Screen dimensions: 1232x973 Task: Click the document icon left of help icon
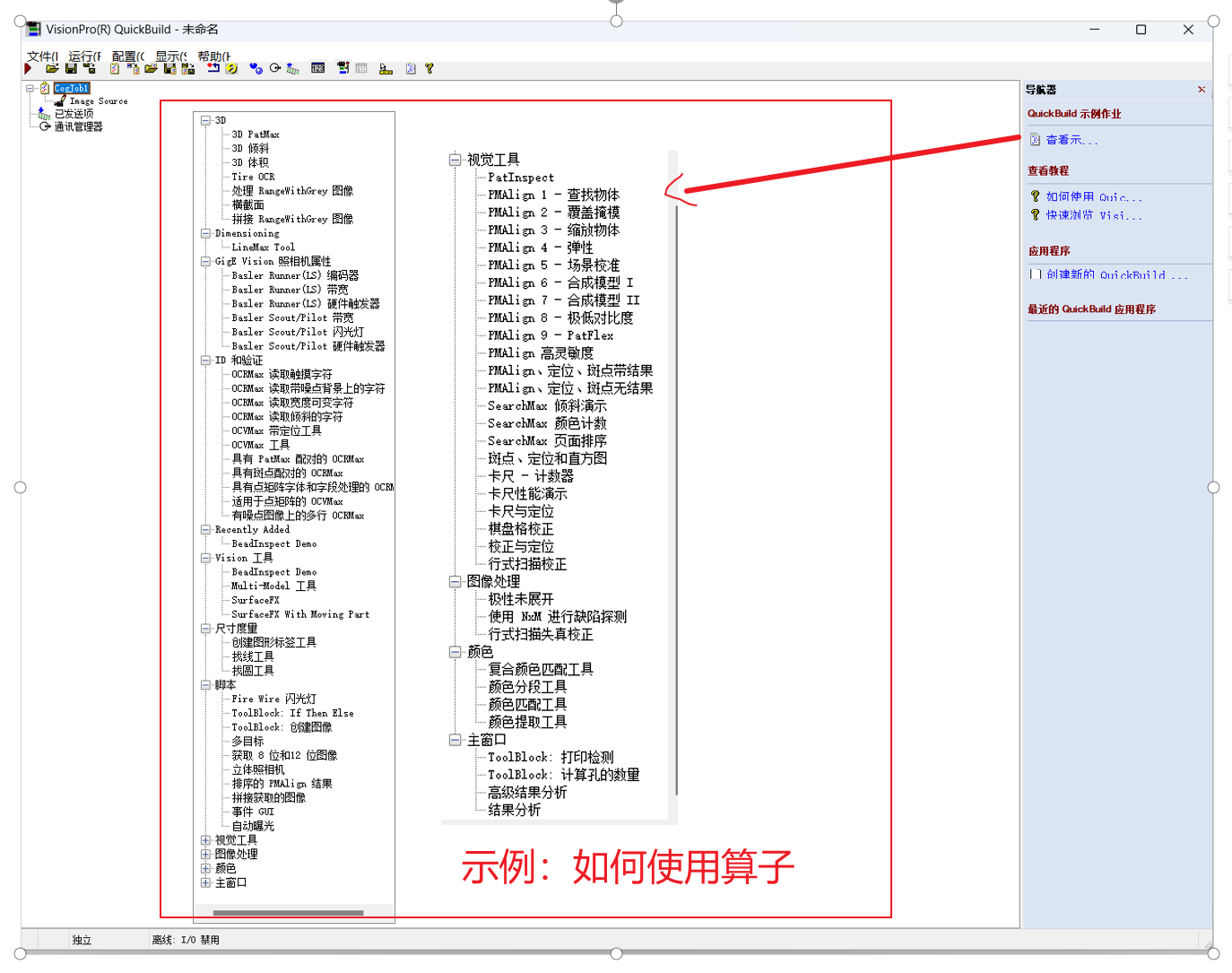[x=410, y=68]
